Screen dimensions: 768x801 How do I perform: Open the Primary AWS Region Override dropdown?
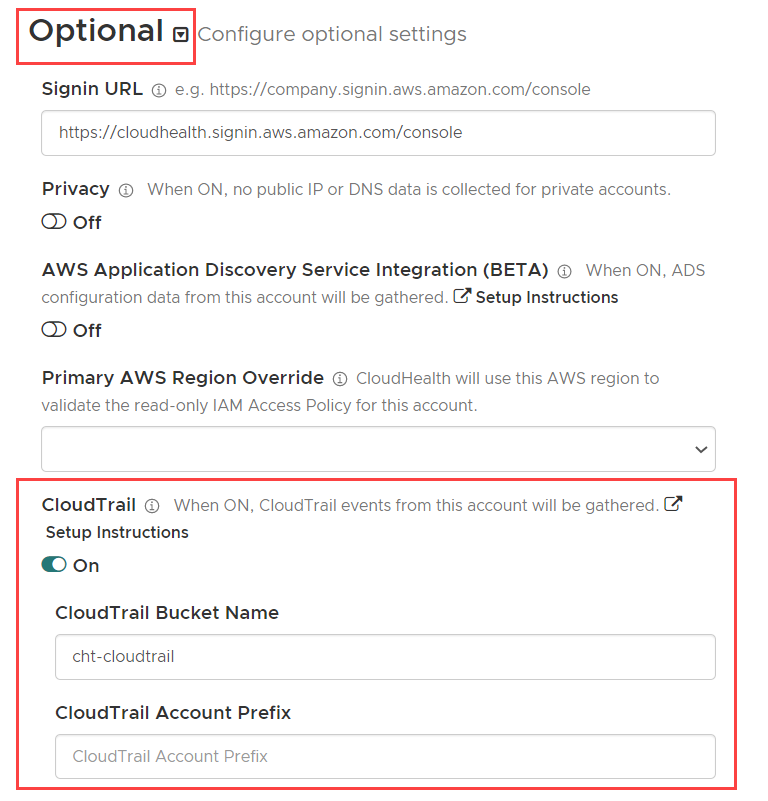click(377, 448)
